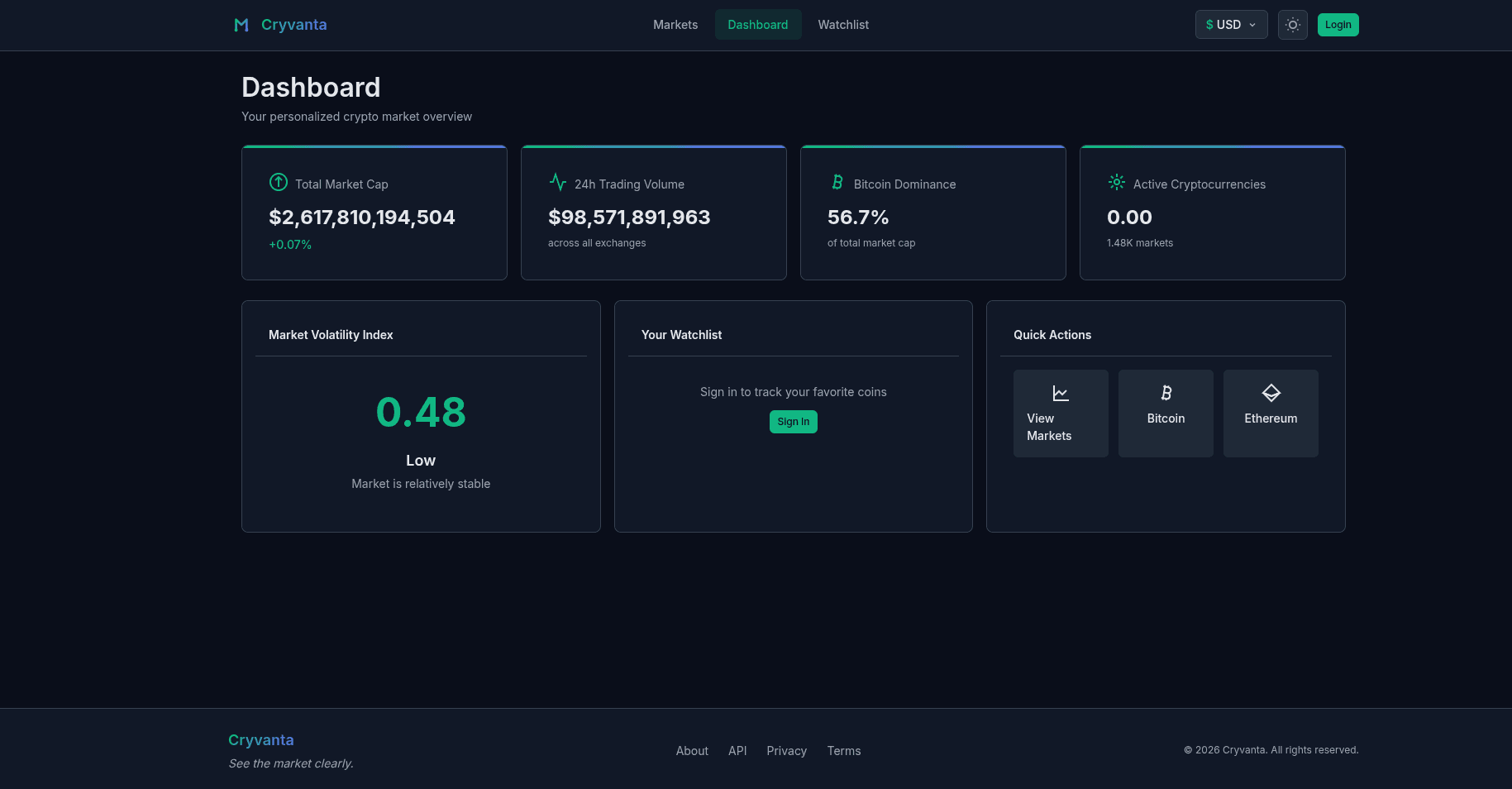Click the Market Volatility Index heading
1512x789 pixels.
coord(331,335)
